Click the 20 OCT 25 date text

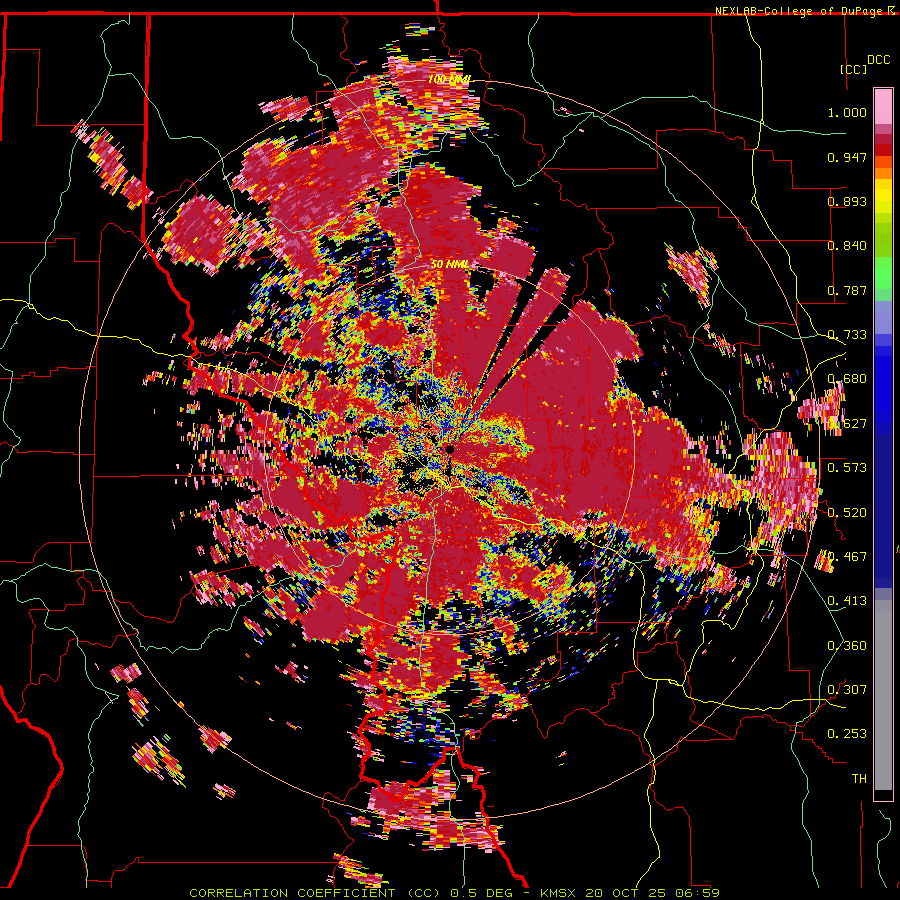(626, 893)
